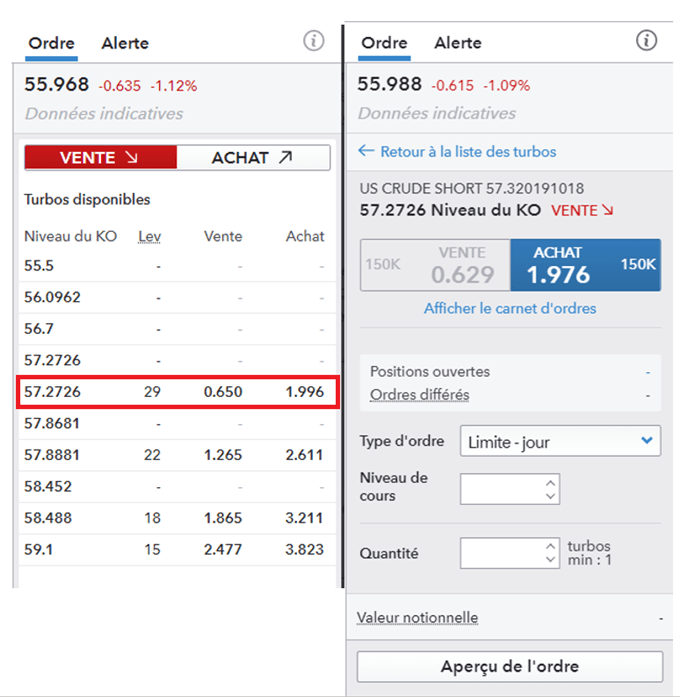The width and height of the screenshot is (680, 697).
Task: Click the info icon in left panel
Action: [314, 42]
